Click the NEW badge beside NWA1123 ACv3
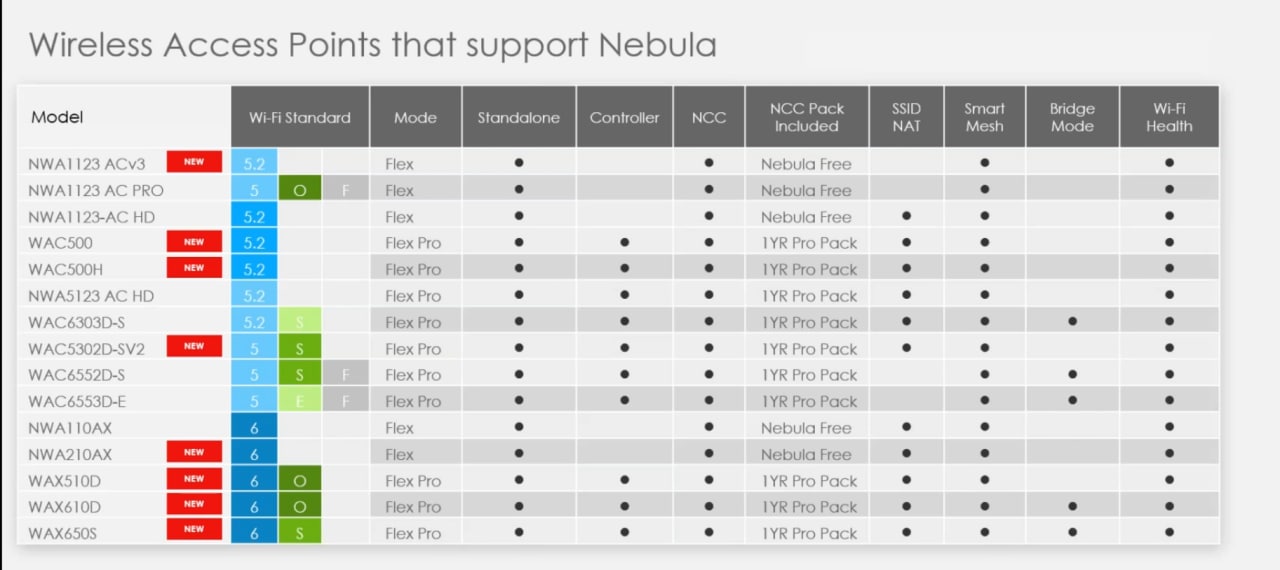Screen dimensions: 1280x570 [194, 162]
